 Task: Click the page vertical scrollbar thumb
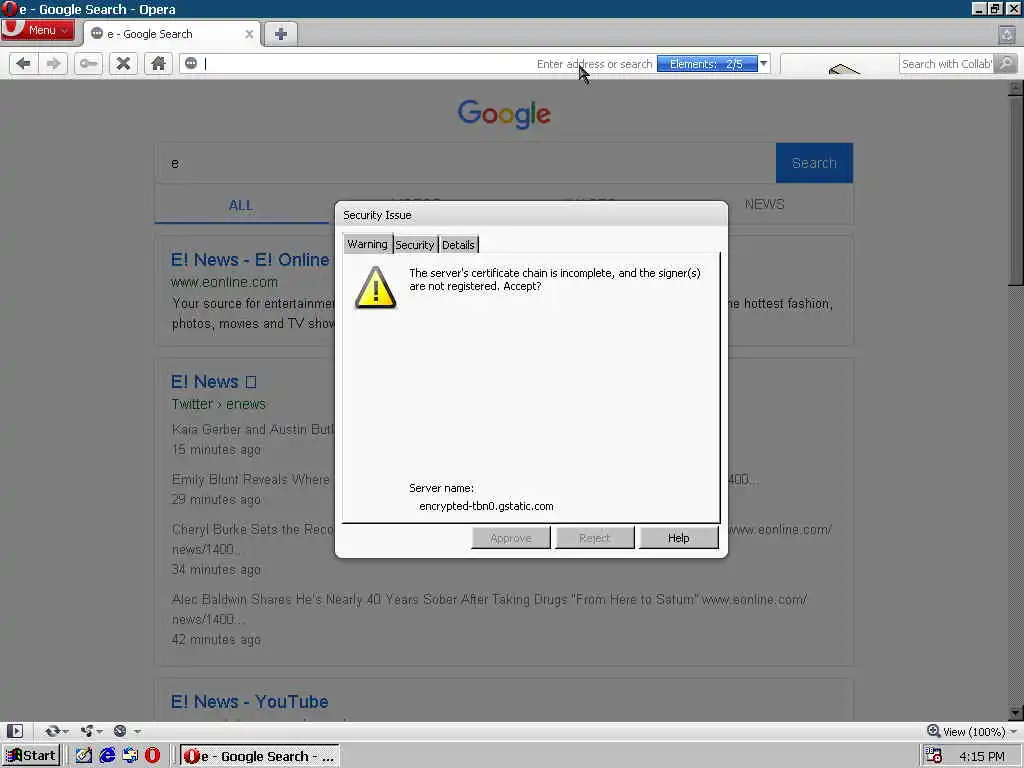[x=1016, y=191]
